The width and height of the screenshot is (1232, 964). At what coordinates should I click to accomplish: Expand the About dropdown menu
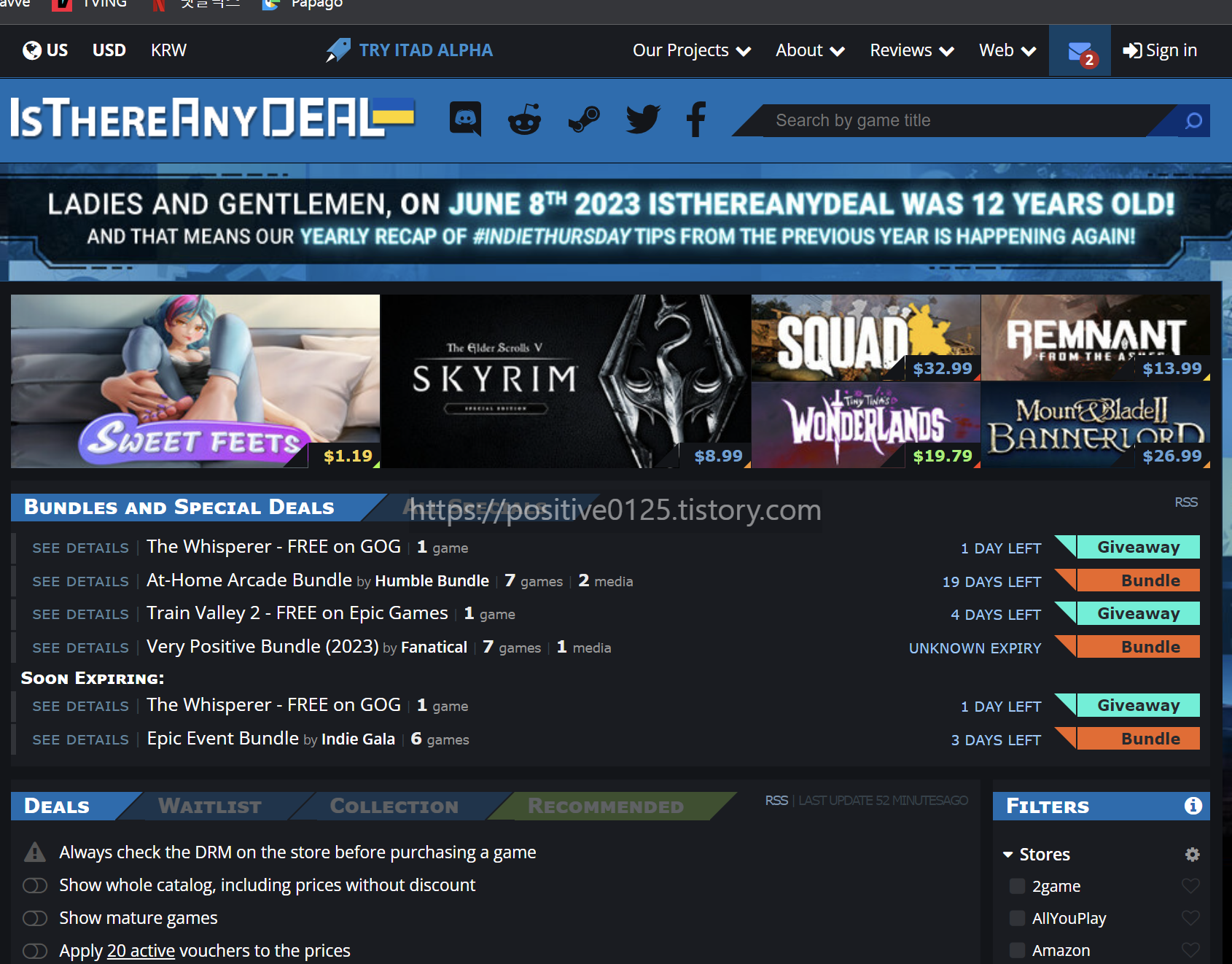[810, 50]
